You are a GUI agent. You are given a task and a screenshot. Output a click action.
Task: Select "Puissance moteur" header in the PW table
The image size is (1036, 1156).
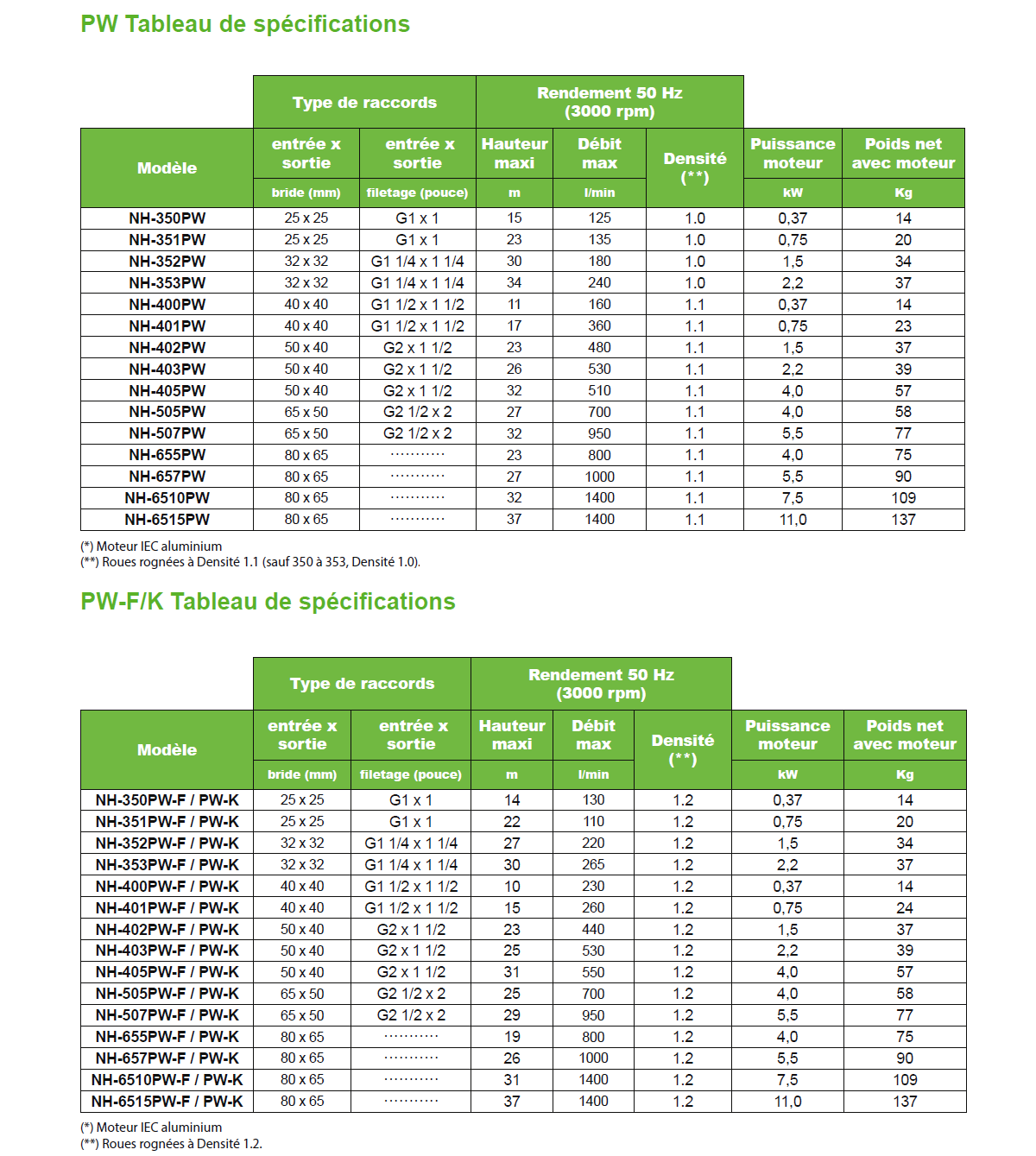point(792,154)
